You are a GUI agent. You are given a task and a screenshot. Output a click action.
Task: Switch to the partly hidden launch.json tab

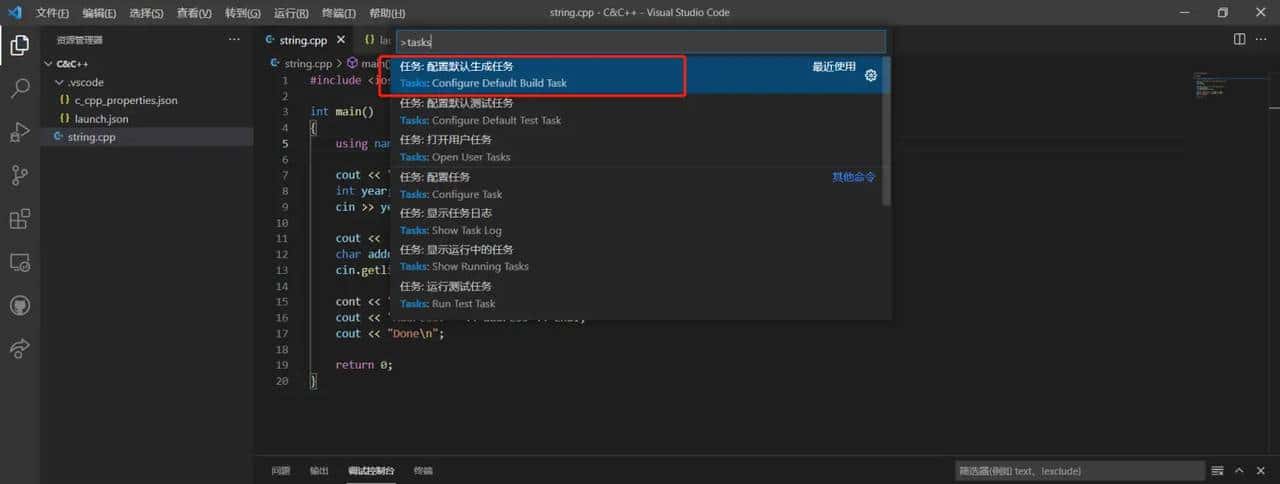point(374,40)
